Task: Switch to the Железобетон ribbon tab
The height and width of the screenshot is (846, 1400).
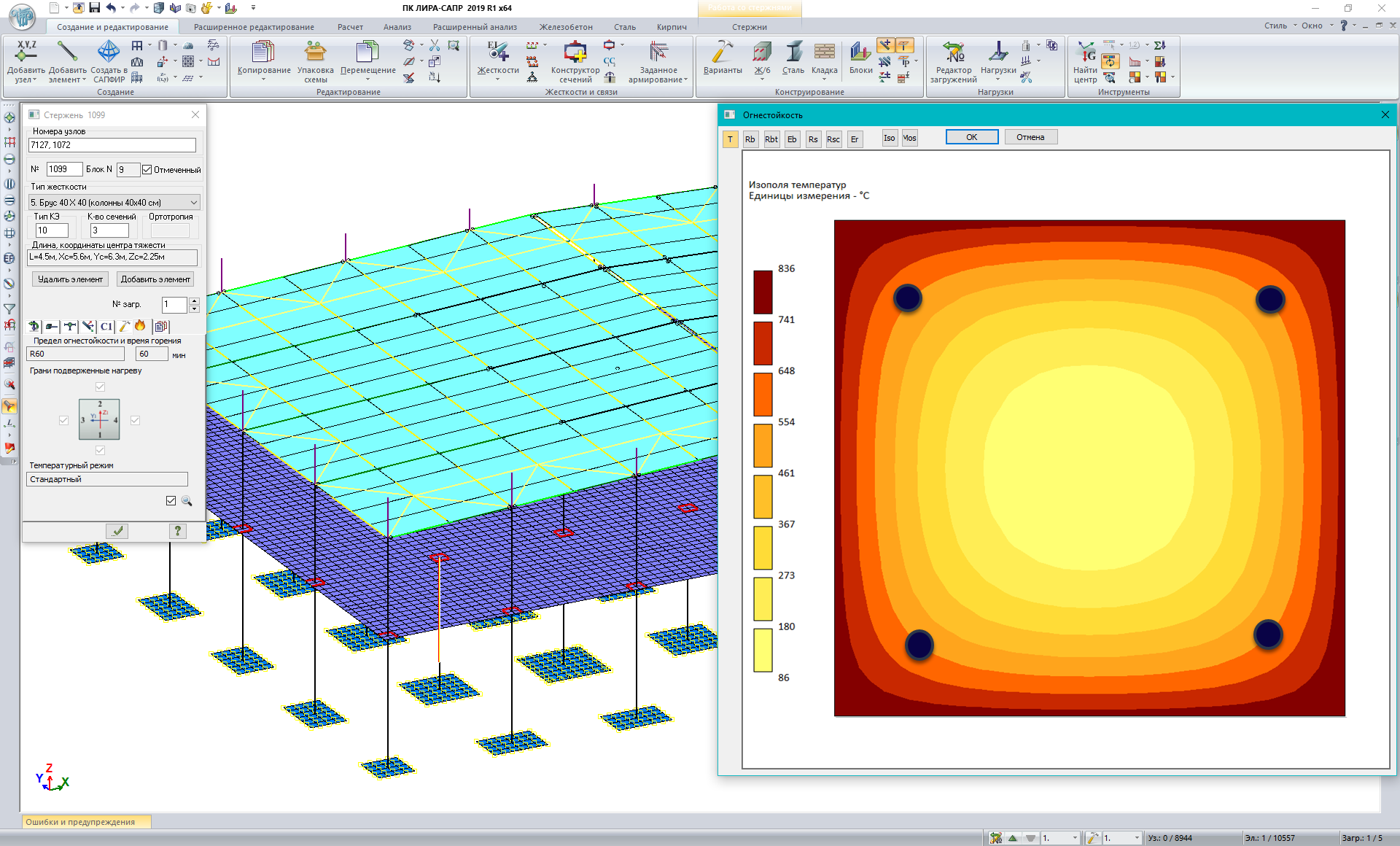Action: click(x=565, y=27)
